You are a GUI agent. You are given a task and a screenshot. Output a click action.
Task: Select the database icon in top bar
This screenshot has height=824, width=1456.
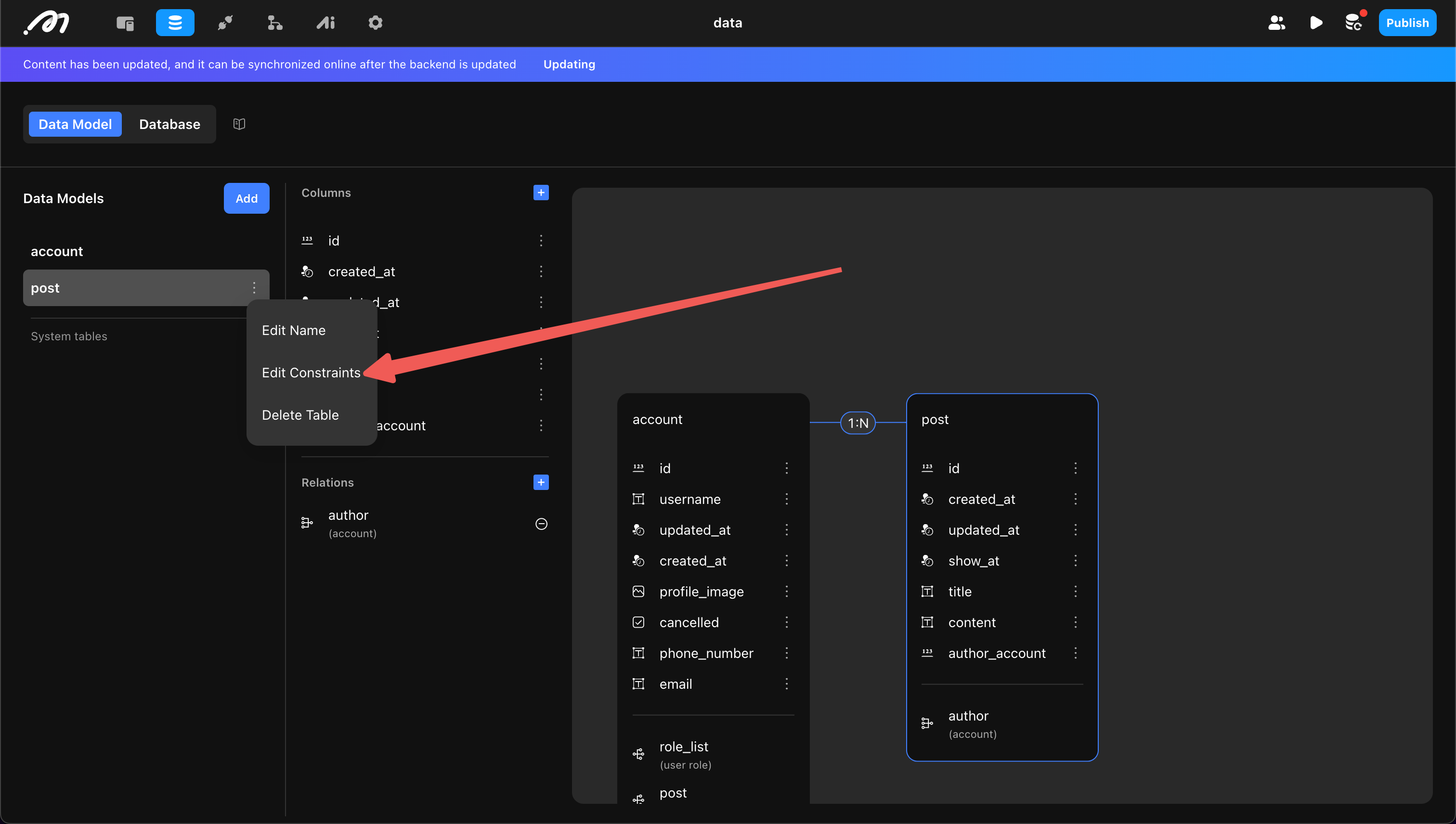(175, 23)
